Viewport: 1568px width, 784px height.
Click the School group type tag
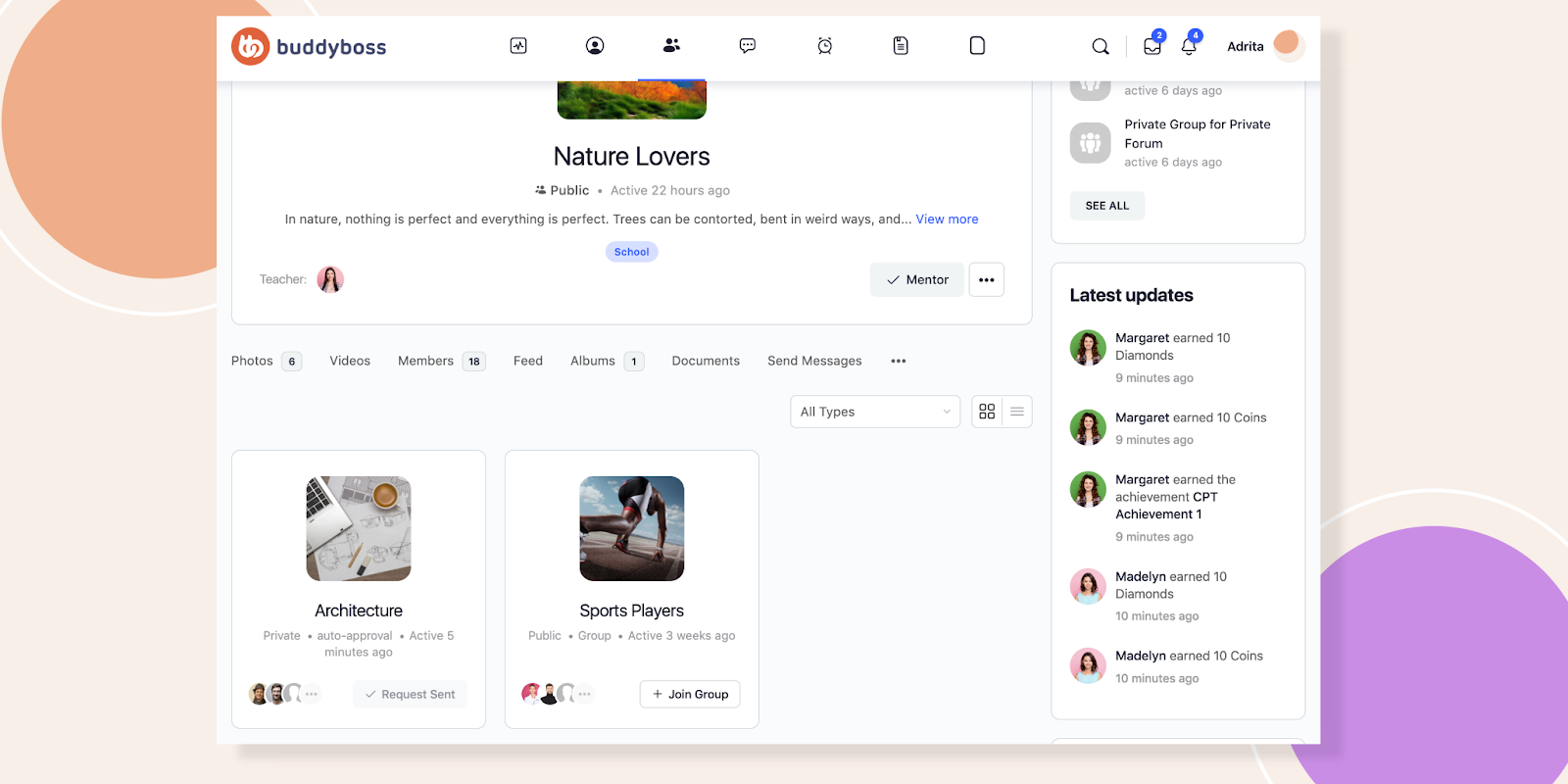(632, 252)
